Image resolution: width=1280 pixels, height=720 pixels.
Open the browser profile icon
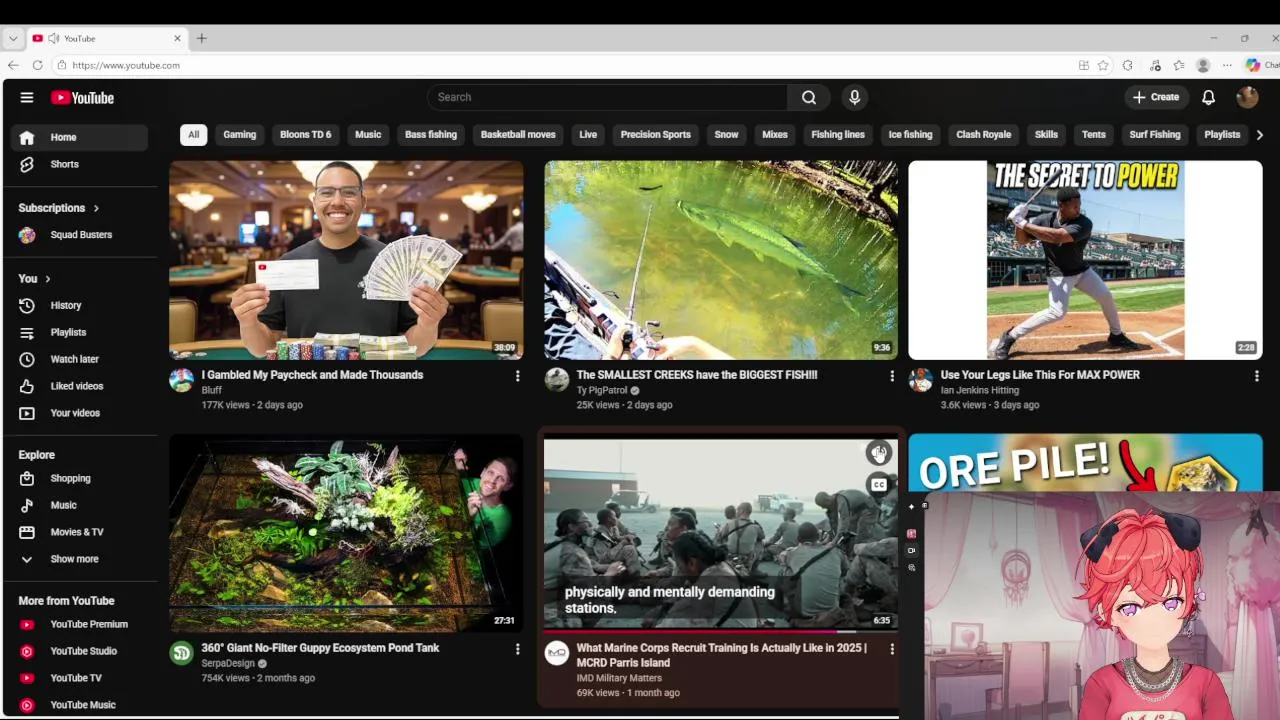pyautogui.click(x=1203, y=65)
